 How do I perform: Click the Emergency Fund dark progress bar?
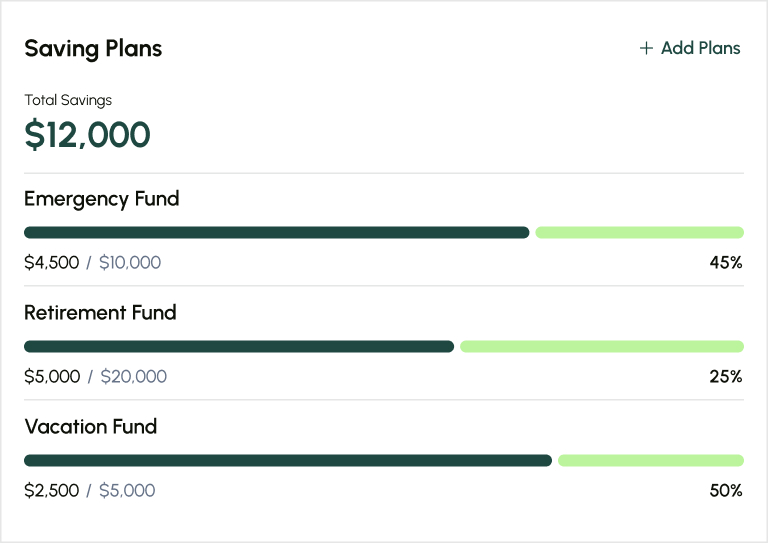(x=276, y=233)
